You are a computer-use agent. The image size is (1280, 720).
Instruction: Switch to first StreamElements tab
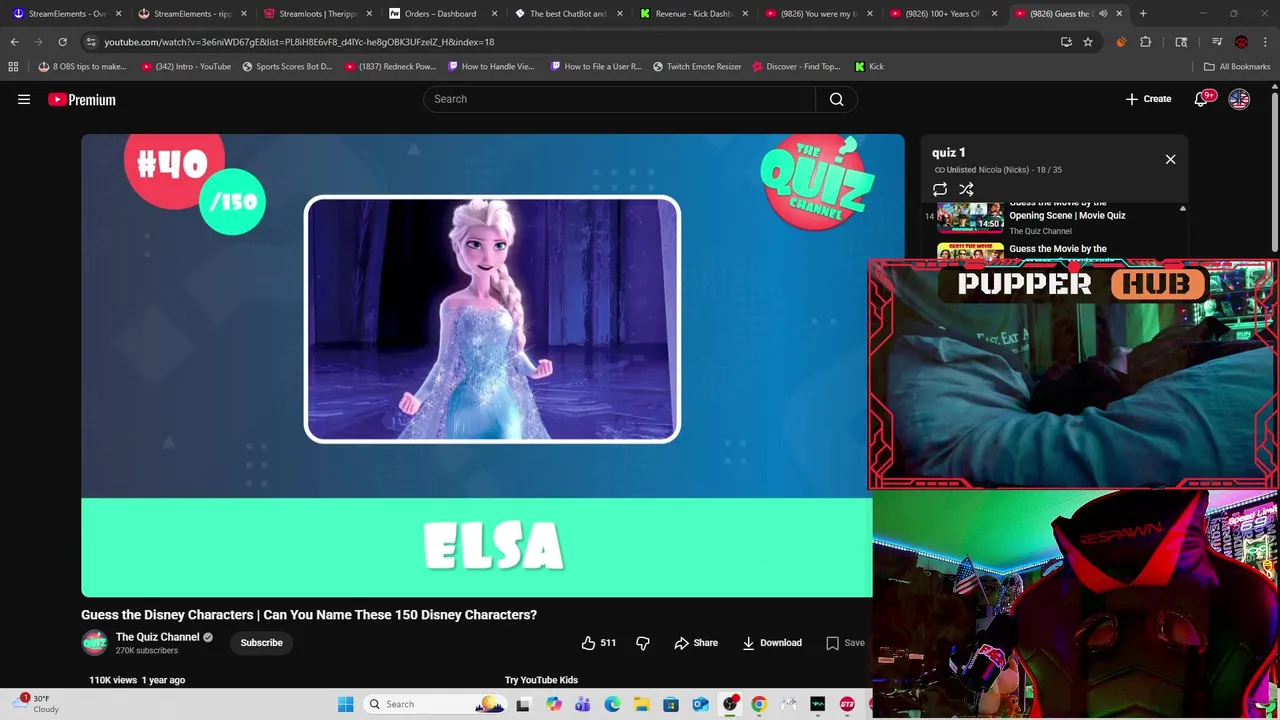tap(66, 14)
